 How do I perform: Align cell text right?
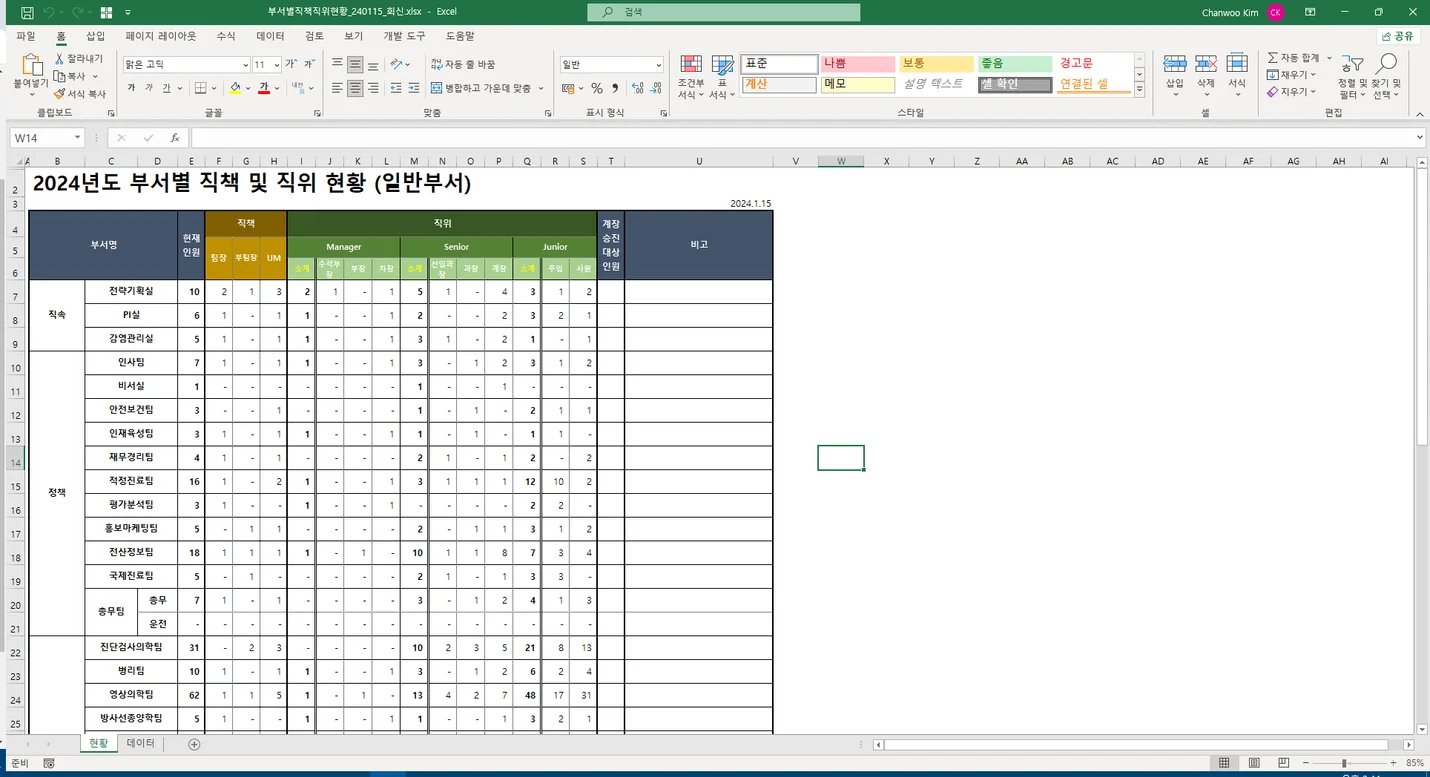(x=373, y=88)
